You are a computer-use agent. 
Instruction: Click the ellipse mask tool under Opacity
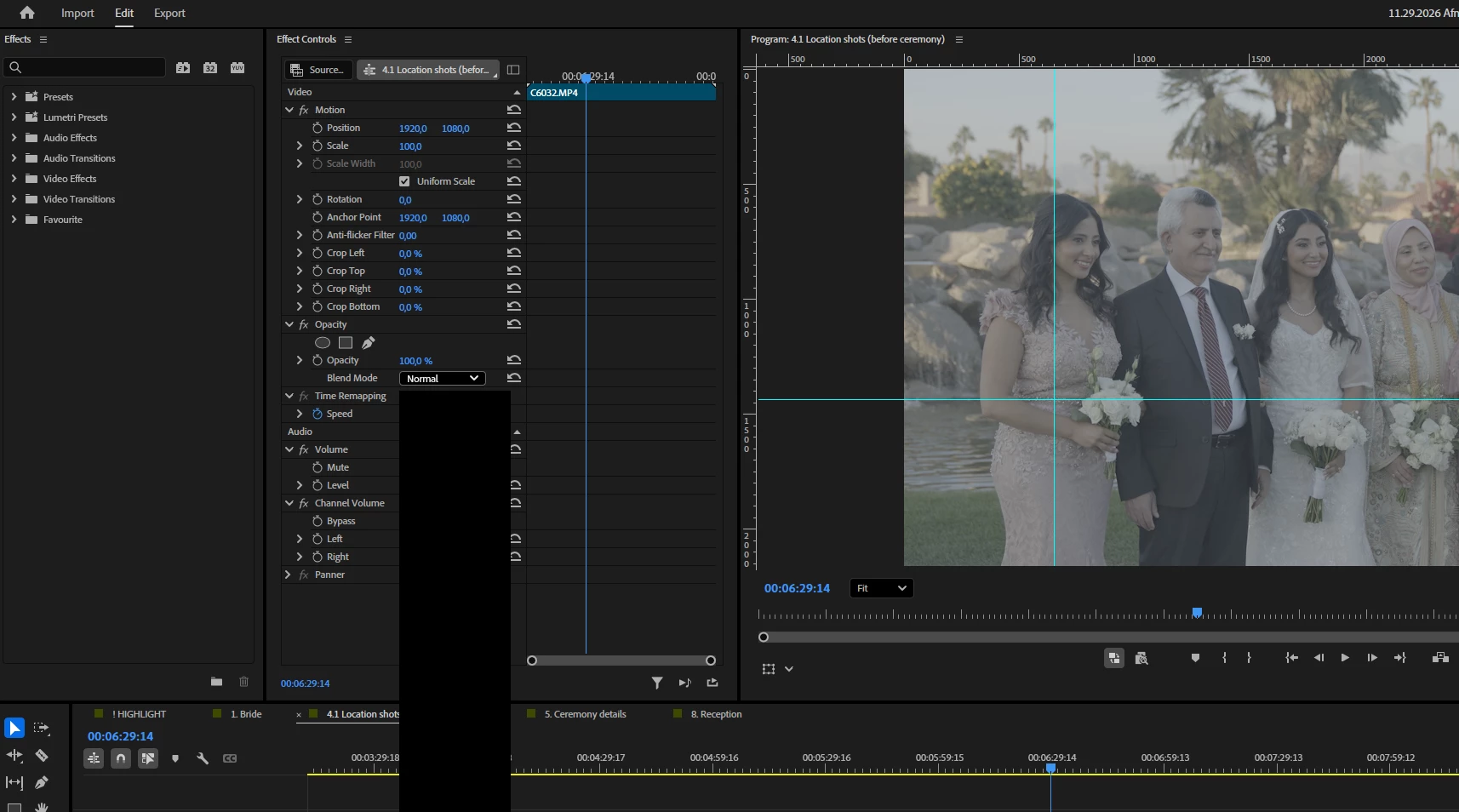[323, 343]
